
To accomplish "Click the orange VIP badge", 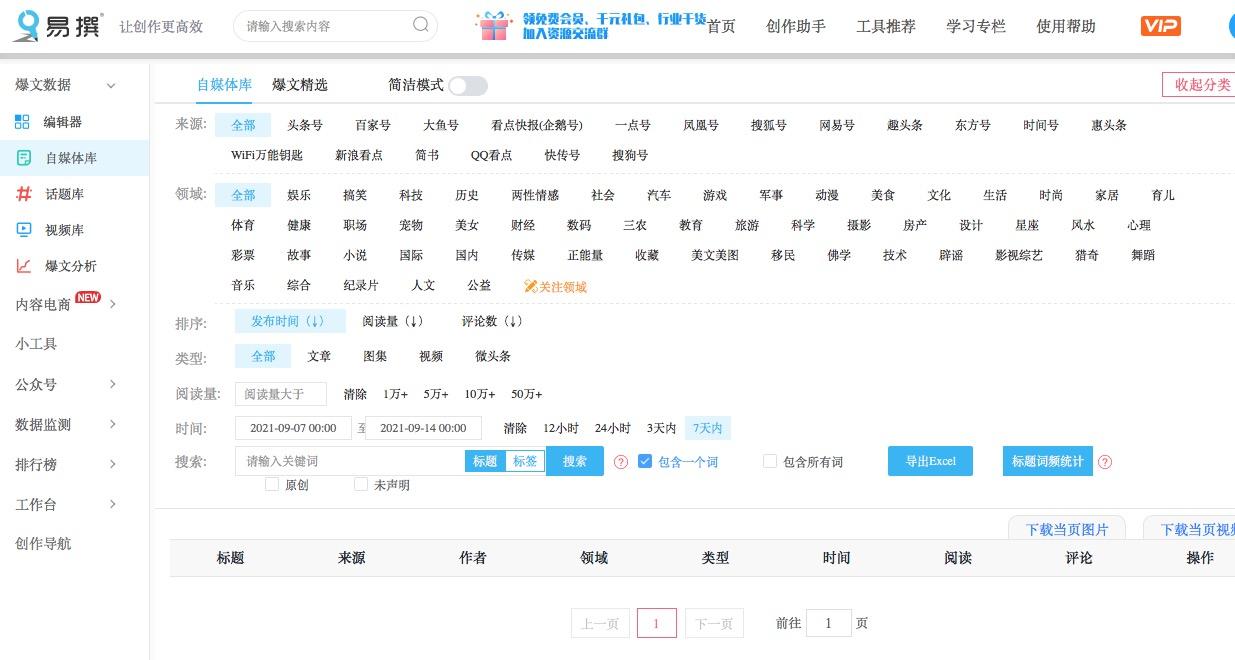I will (1161, 26).
